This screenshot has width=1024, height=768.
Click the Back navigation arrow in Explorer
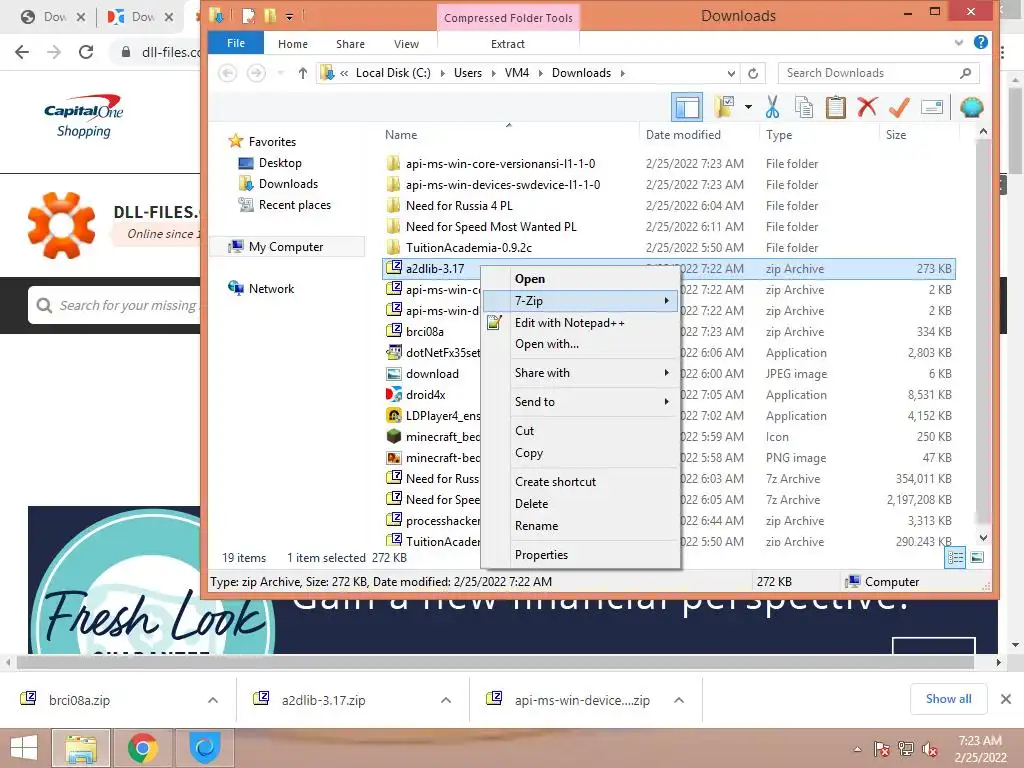pyautogui.click(x=227, y=73)
